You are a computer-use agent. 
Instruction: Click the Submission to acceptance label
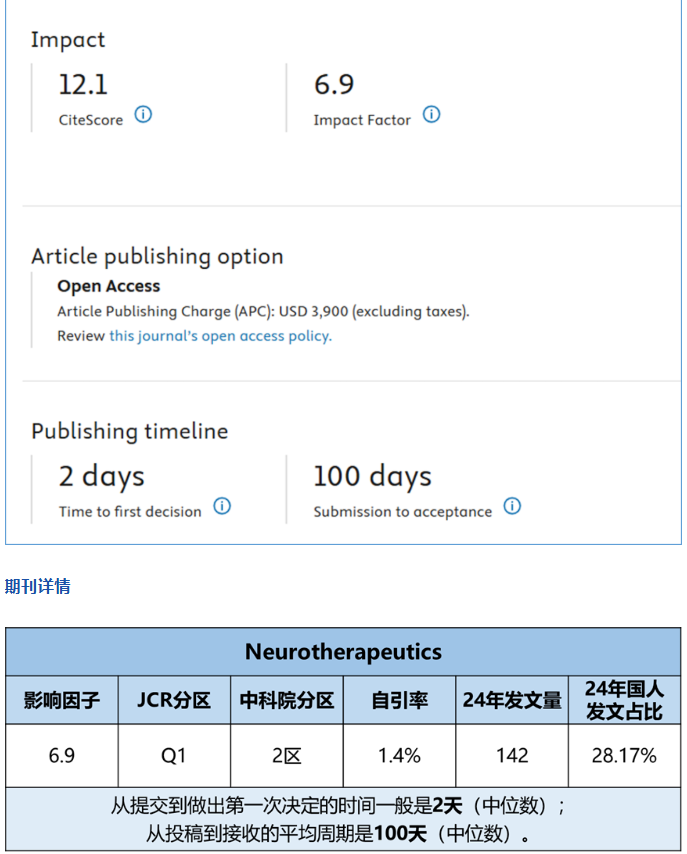[403, 511]
